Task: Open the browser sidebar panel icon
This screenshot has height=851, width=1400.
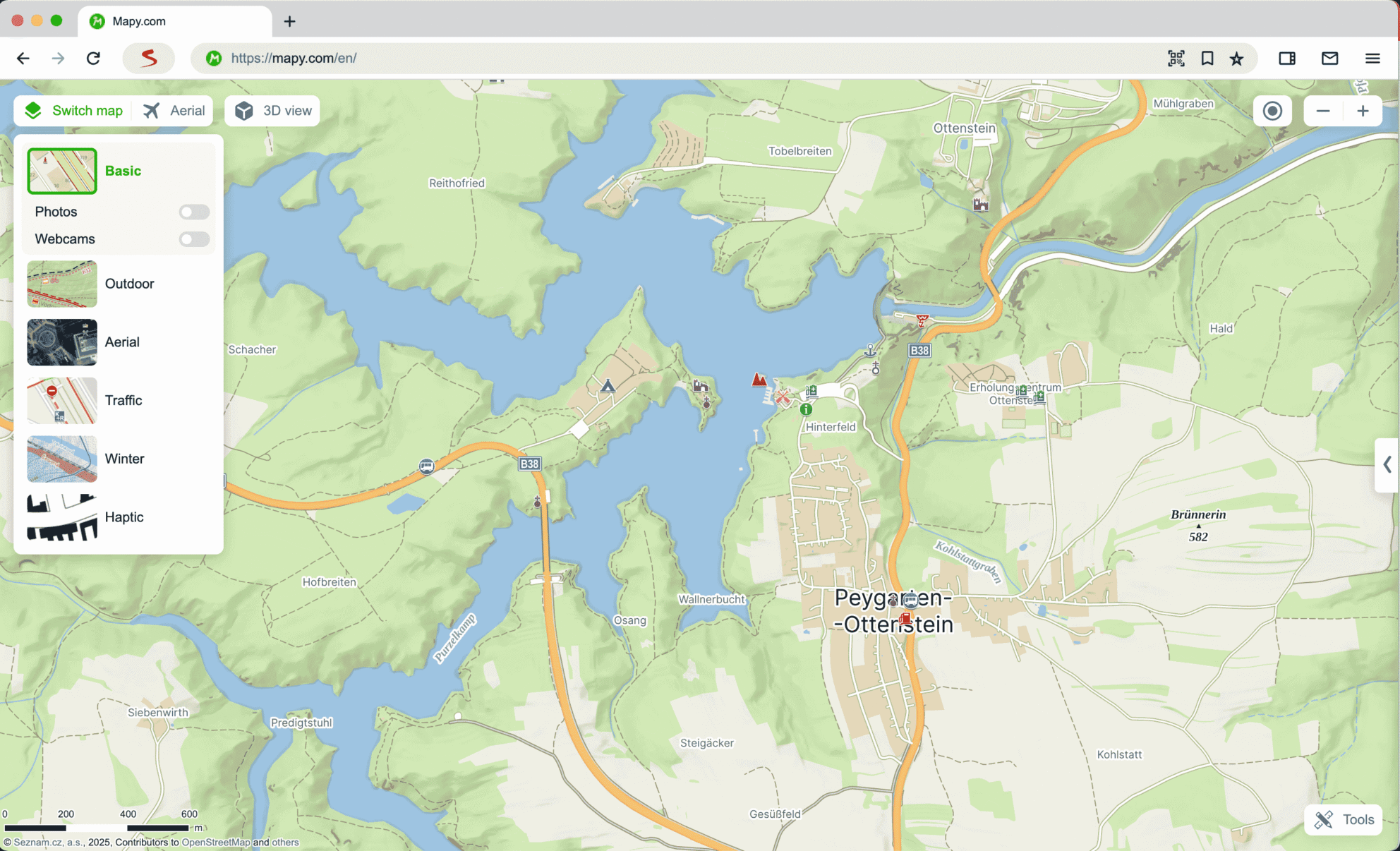Action: tap(1287, 58)
